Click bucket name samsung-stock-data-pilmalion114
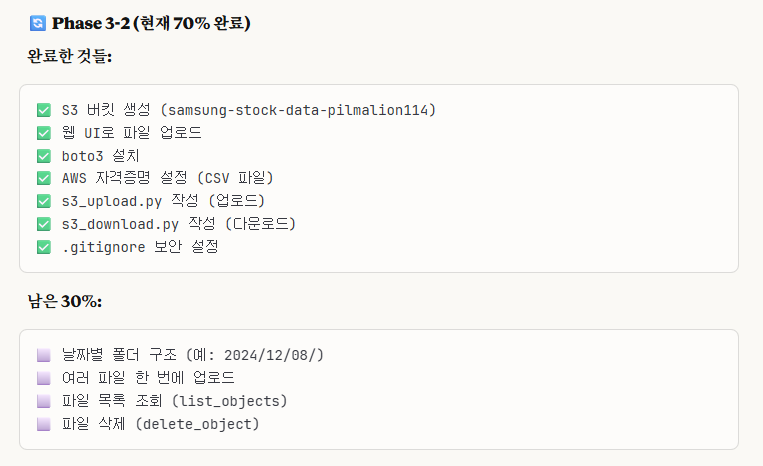Viewport: 763px width, 466px height. point(300,110)
